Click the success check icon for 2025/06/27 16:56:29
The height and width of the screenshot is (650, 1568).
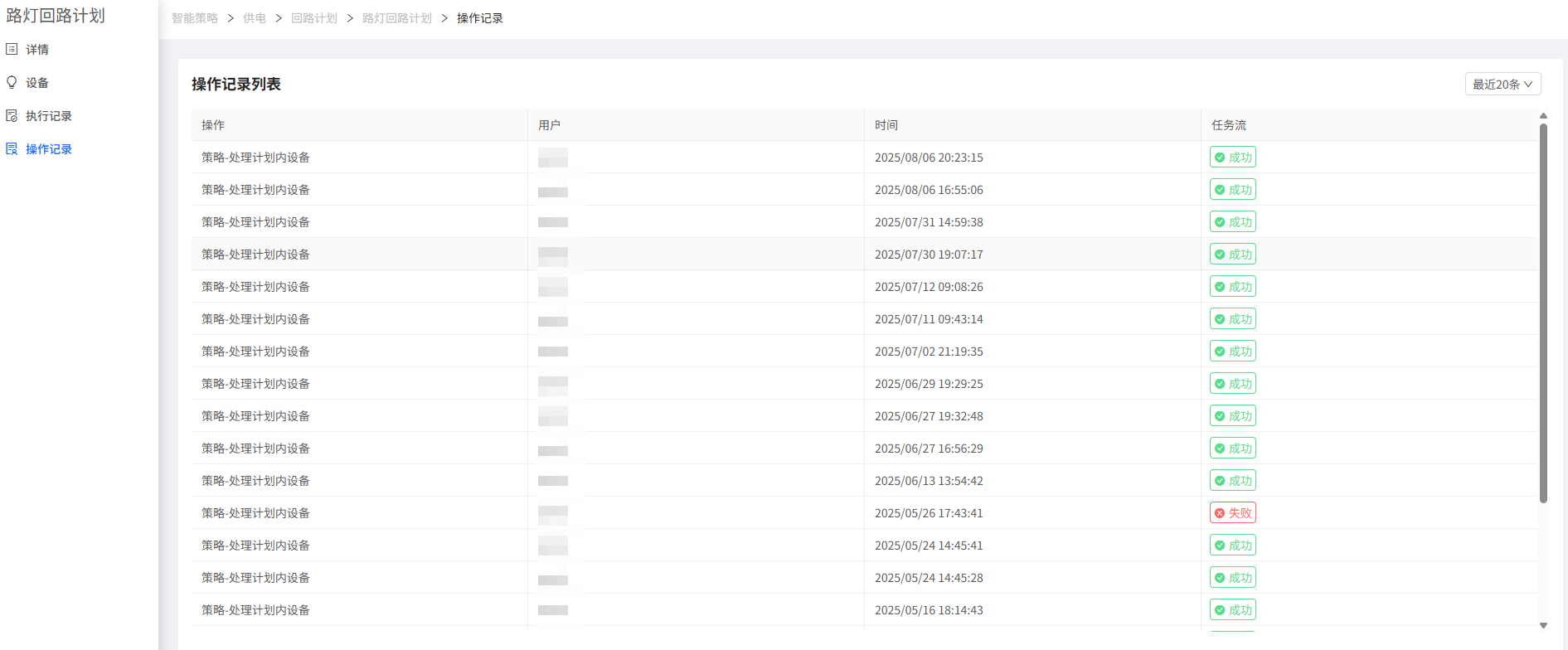1220,449
